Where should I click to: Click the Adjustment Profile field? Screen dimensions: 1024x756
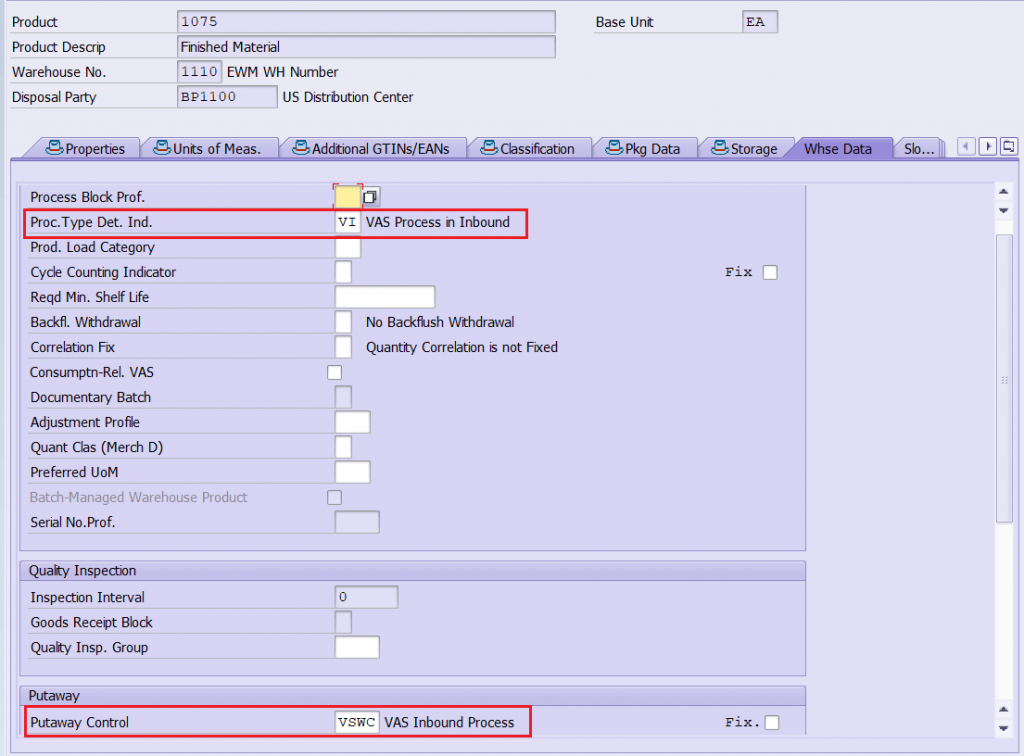click(353, 422)
